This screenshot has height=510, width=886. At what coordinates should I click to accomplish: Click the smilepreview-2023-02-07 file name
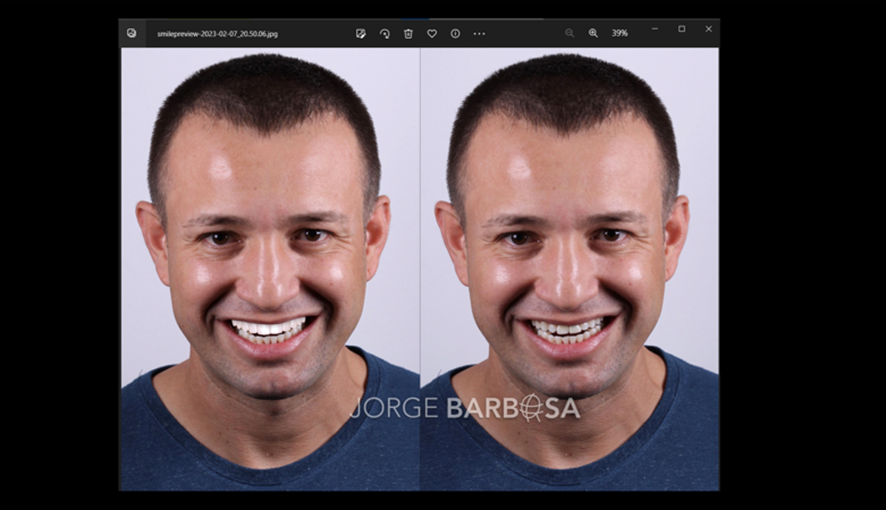[217, 33]
